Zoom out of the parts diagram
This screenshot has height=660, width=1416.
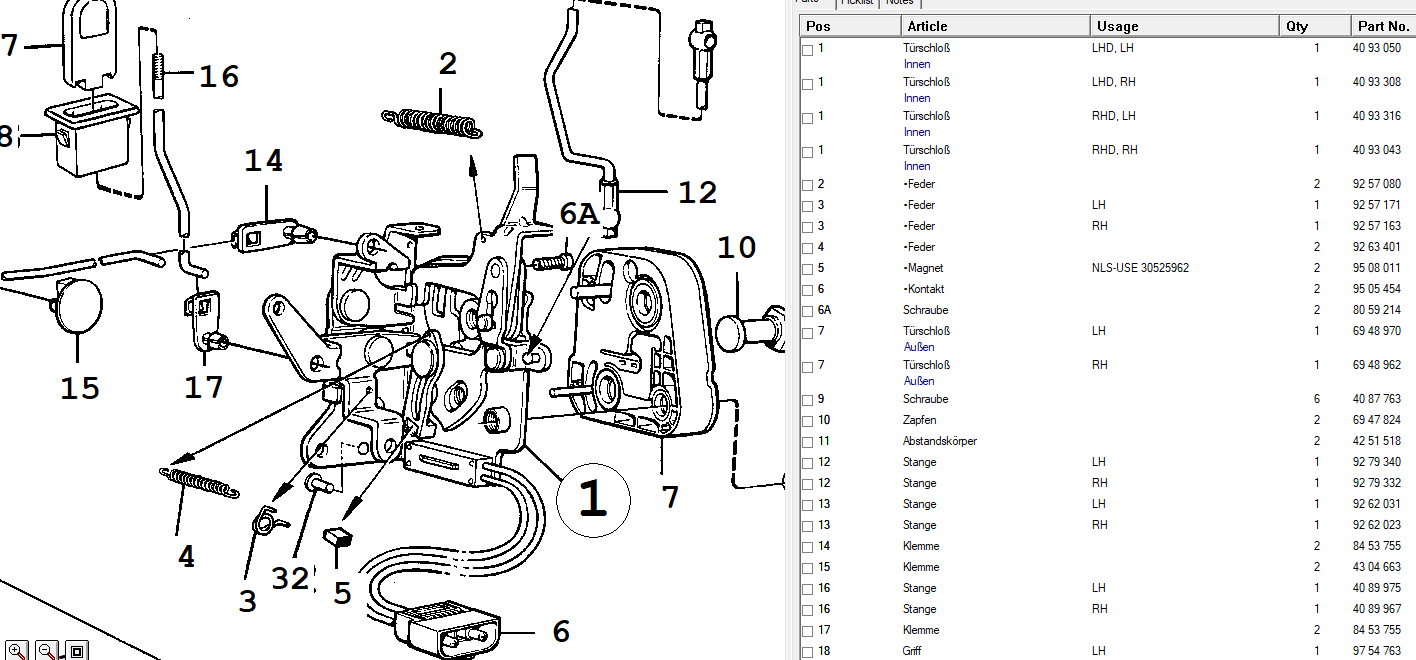click(x=47, y=651)
